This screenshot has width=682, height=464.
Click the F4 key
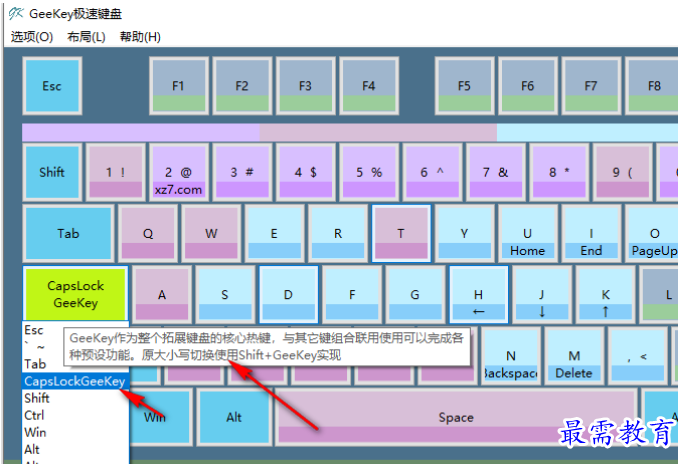(369, 86)
